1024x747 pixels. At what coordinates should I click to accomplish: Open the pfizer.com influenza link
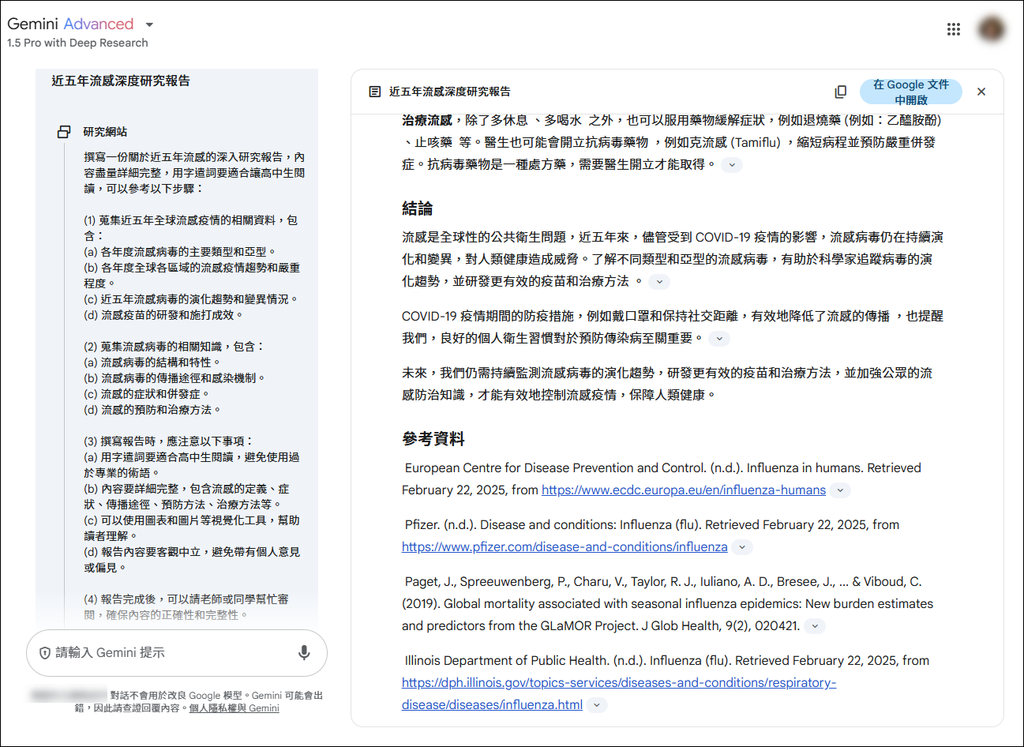564,547
